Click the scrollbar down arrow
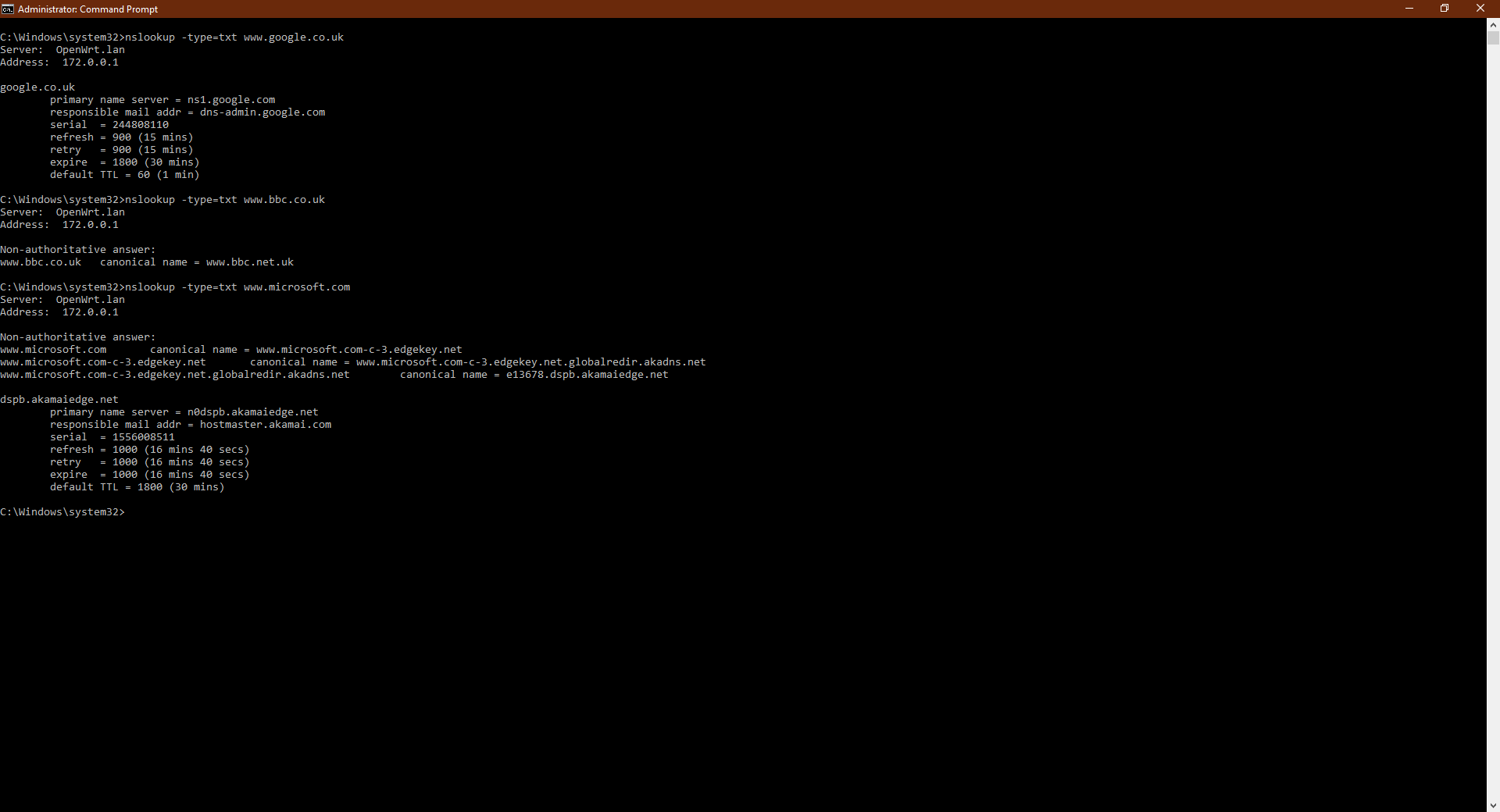The image size is (1500, 812). (x=1493, y=805)
